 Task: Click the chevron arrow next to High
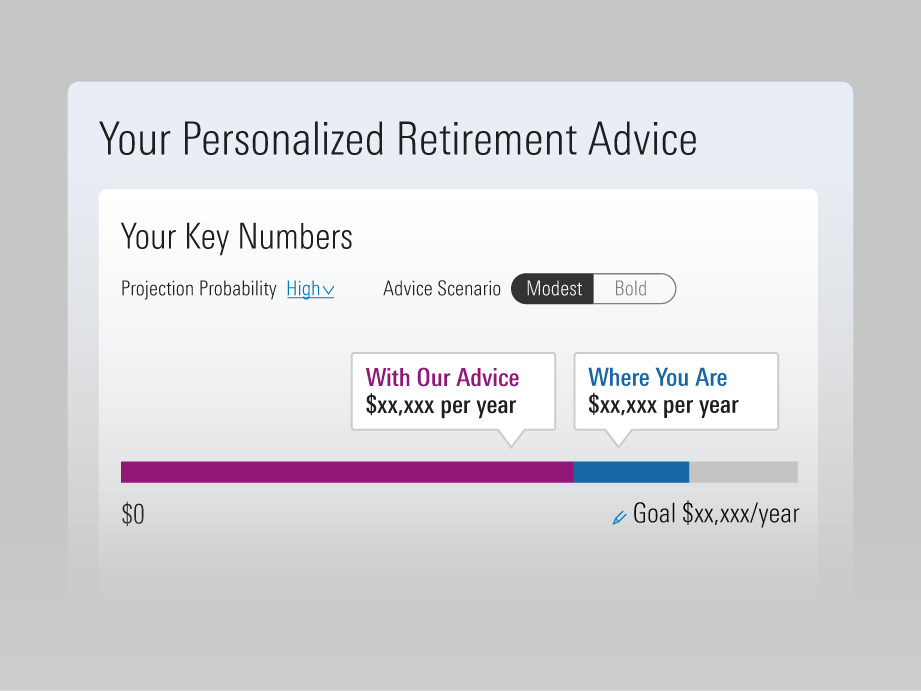click(328, 290)
